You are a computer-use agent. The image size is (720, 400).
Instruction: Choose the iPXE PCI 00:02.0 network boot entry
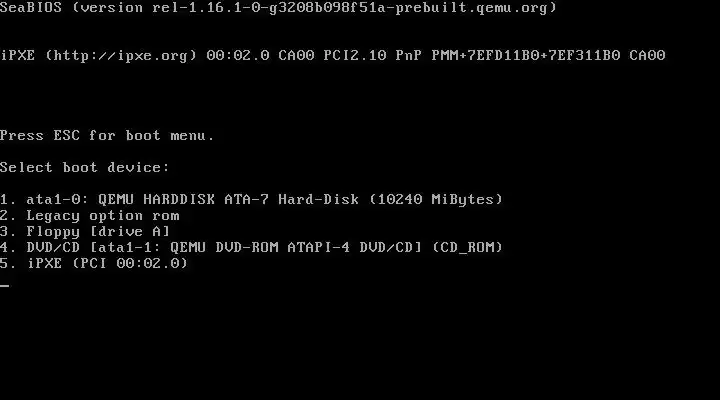pos(94,263)
